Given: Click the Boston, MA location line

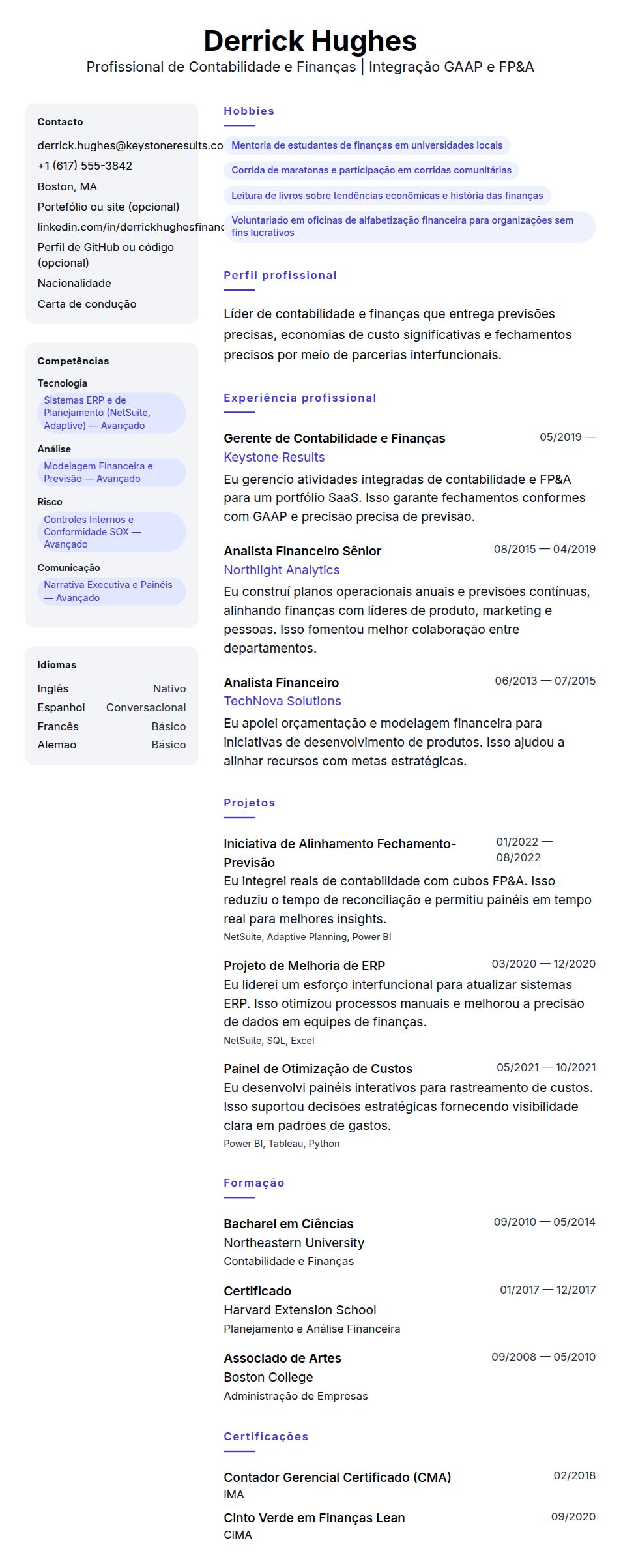Looking at the screenshot, I should point(67,186).
